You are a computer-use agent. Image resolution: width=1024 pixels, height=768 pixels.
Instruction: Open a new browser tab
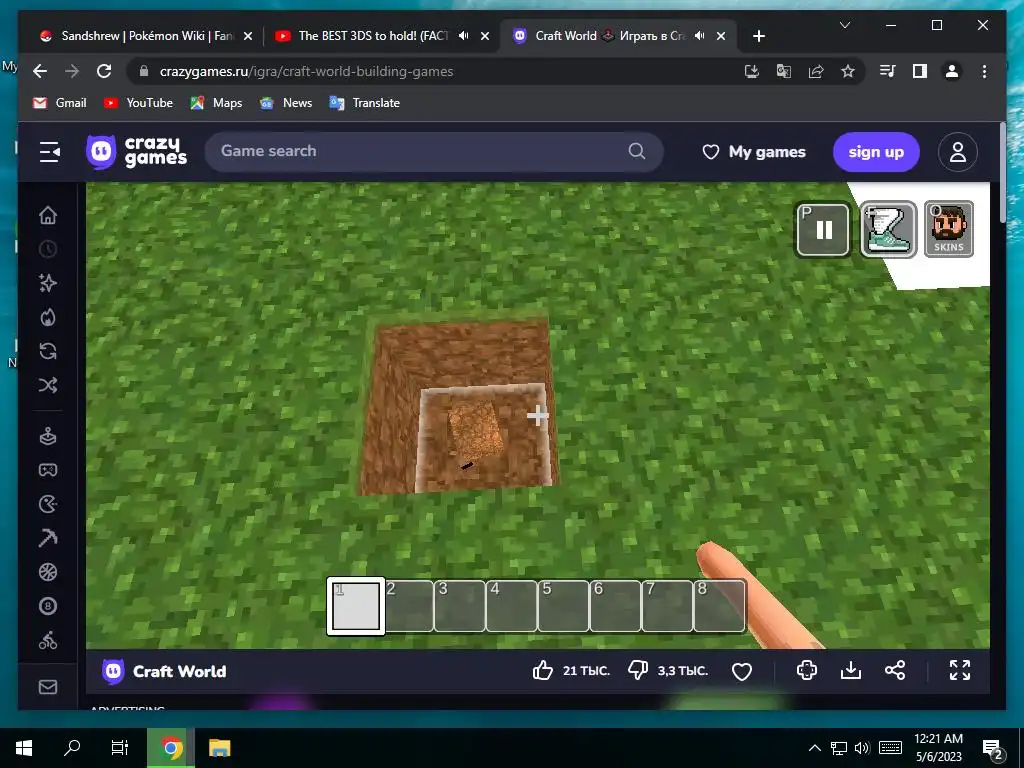[758, 36]
